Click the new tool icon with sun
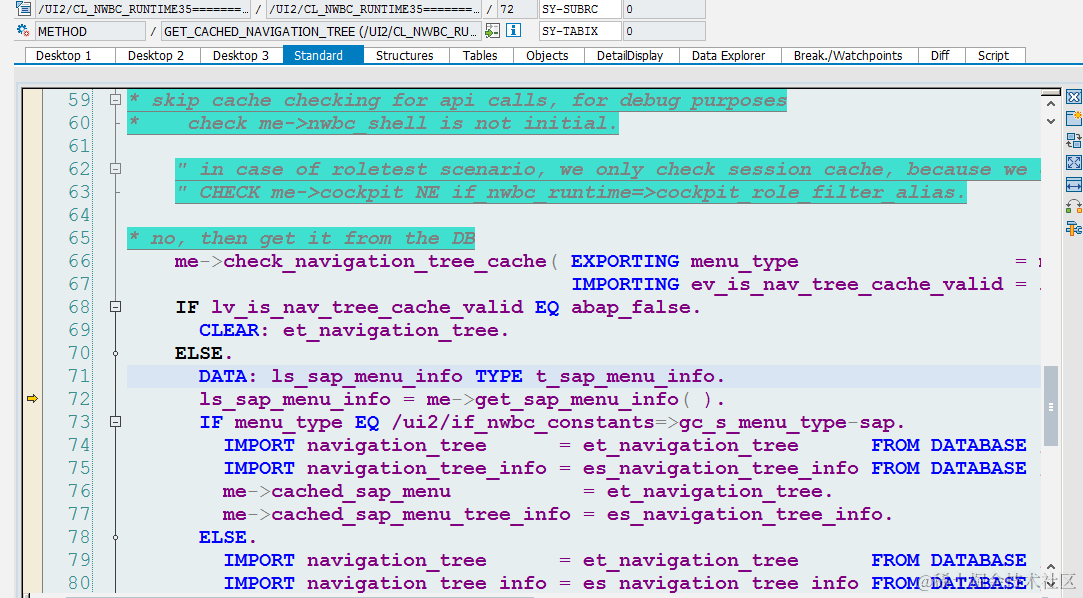The height and width of the screenshot is (598, 1083). coord(1073,118)
